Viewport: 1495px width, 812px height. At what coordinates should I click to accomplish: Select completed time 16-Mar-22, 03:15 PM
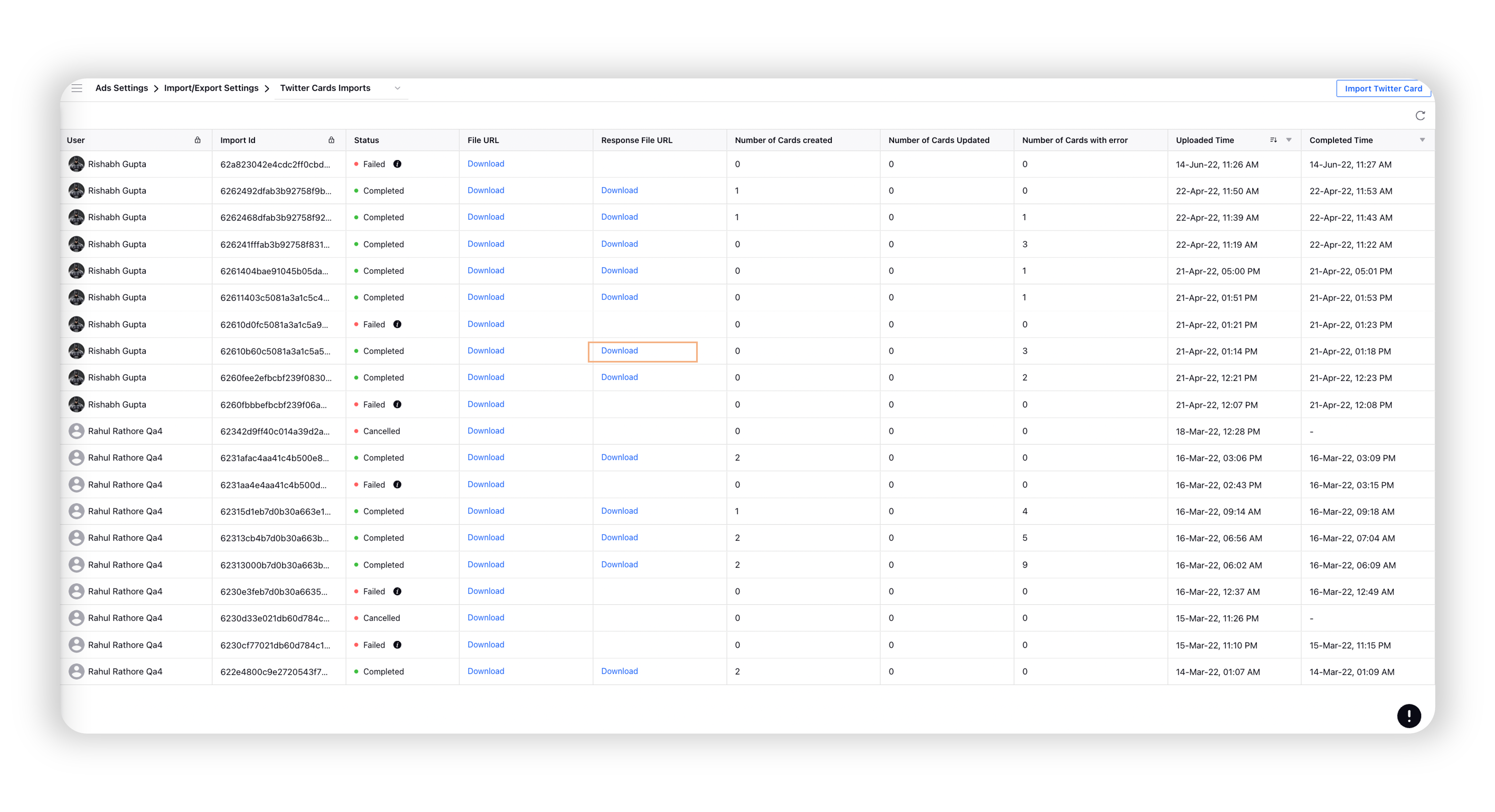click(x=1351, y=485)
